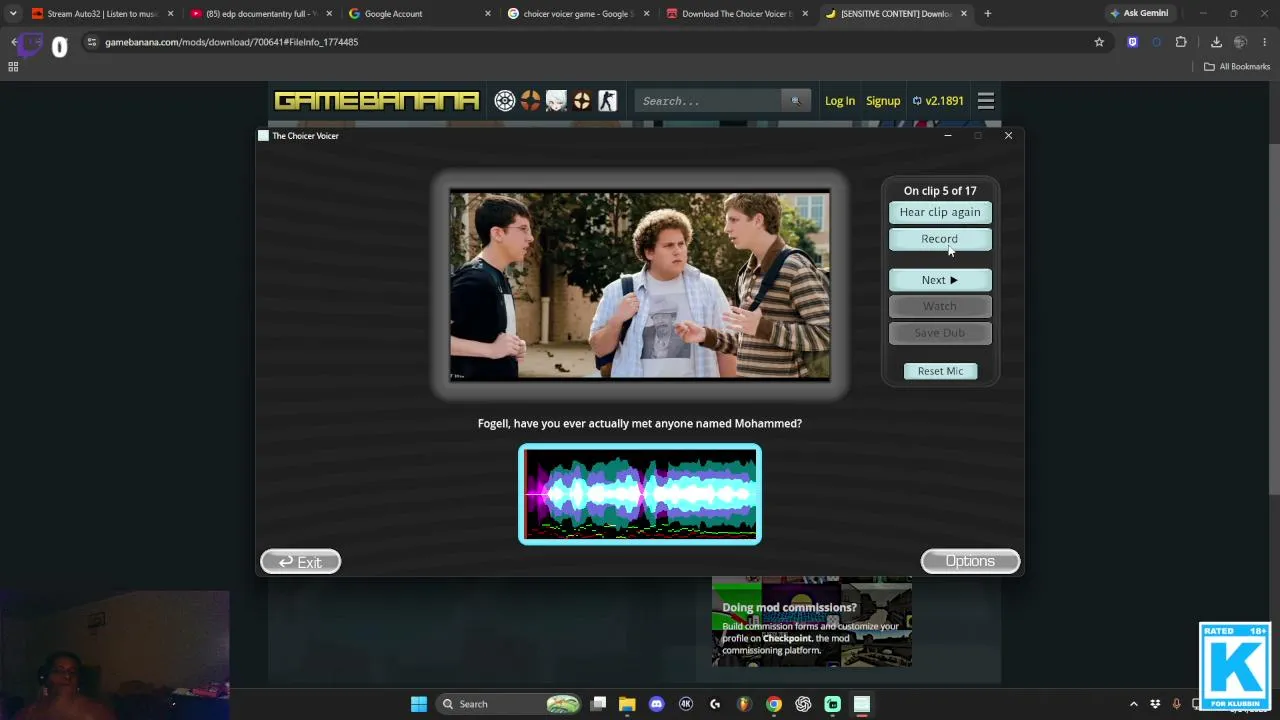The height and width of the screenshot is (720, 1280).
Task: Click the mod commissions Checkpoint ad
Action: pyautogui.click(x=812, y=621)
